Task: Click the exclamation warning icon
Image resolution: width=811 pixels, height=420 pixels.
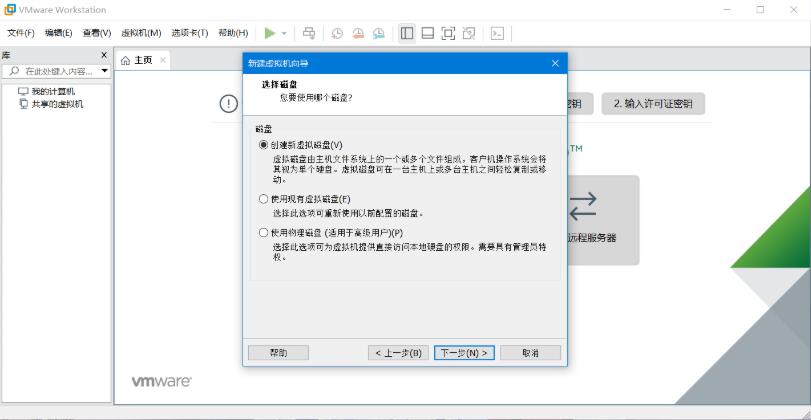Action: tap(229, 103)
